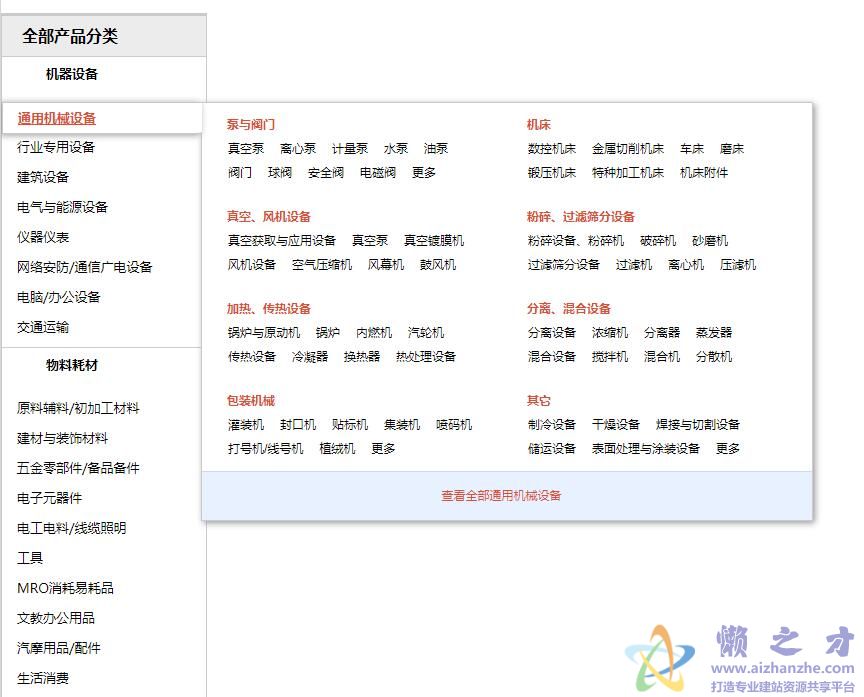Viewport: 864px width, 697px height.
Task: Open MRO消耗易耗品 category
Action: (65, 588)
